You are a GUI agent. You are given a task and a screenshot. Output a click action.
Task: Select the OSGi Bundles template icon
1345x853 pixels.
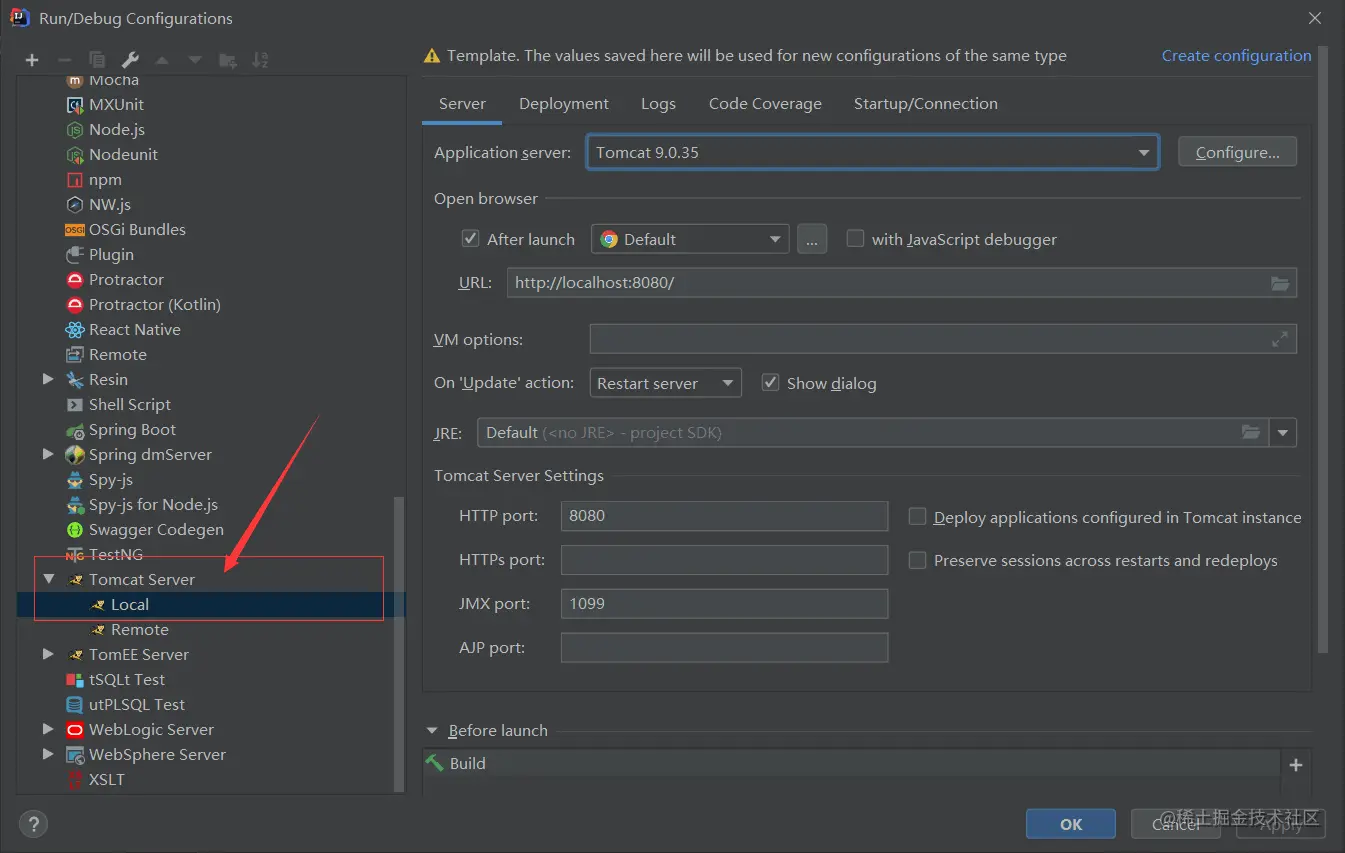[74, 230]
